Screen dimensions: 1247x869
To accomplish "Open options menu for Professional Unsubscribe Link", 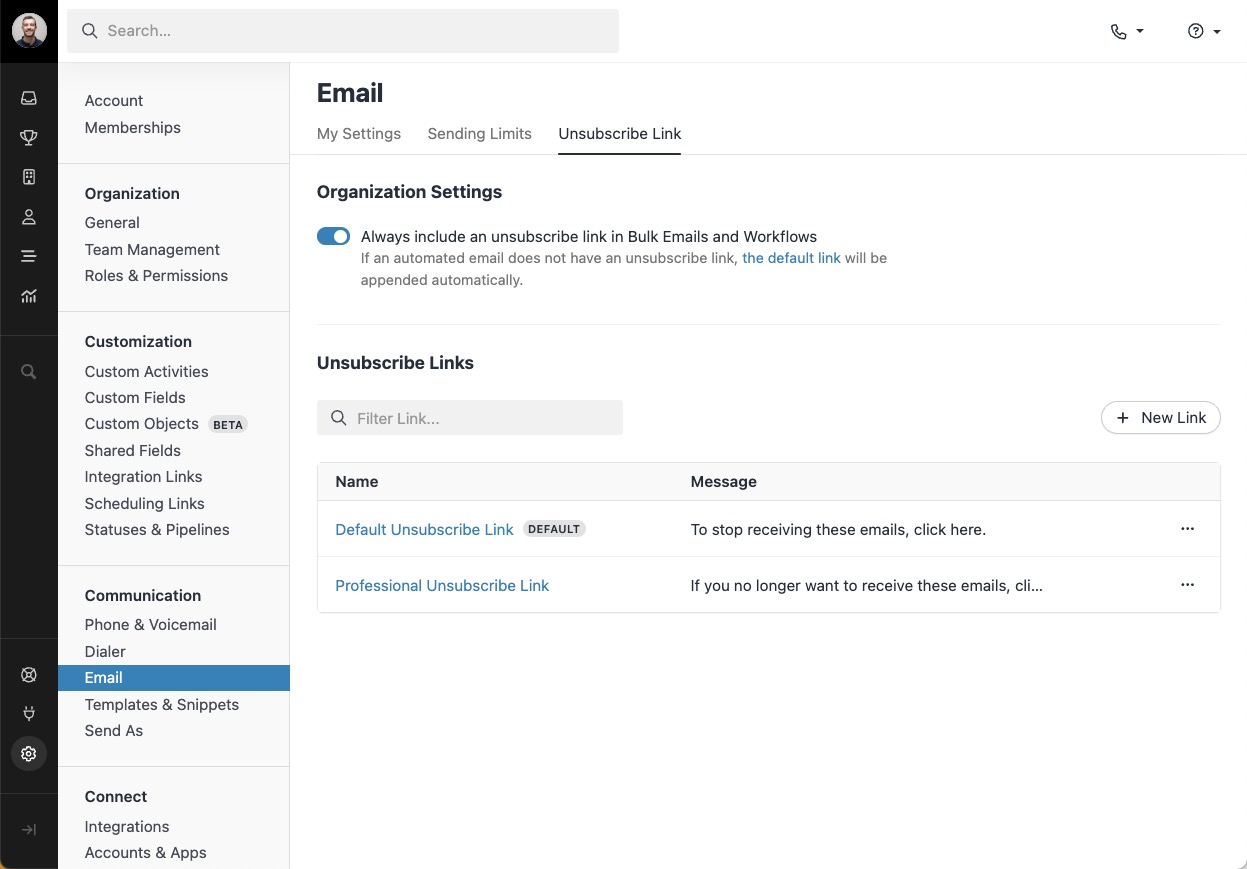I will [x=1187, y=585].
